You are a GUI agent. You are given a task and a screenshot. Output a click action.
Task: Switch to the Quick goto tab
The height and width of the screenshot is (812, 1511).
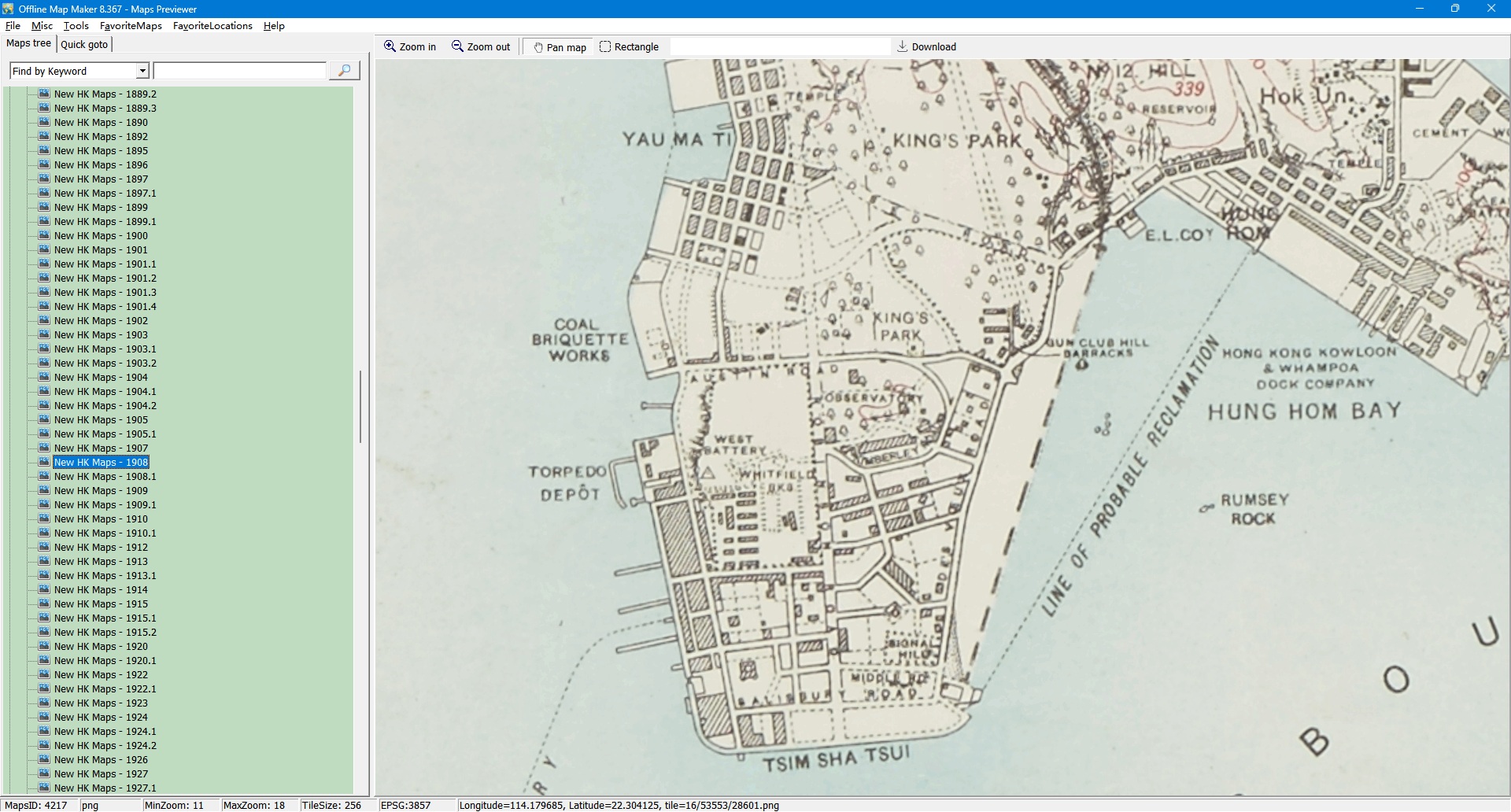tap(84, 45)
